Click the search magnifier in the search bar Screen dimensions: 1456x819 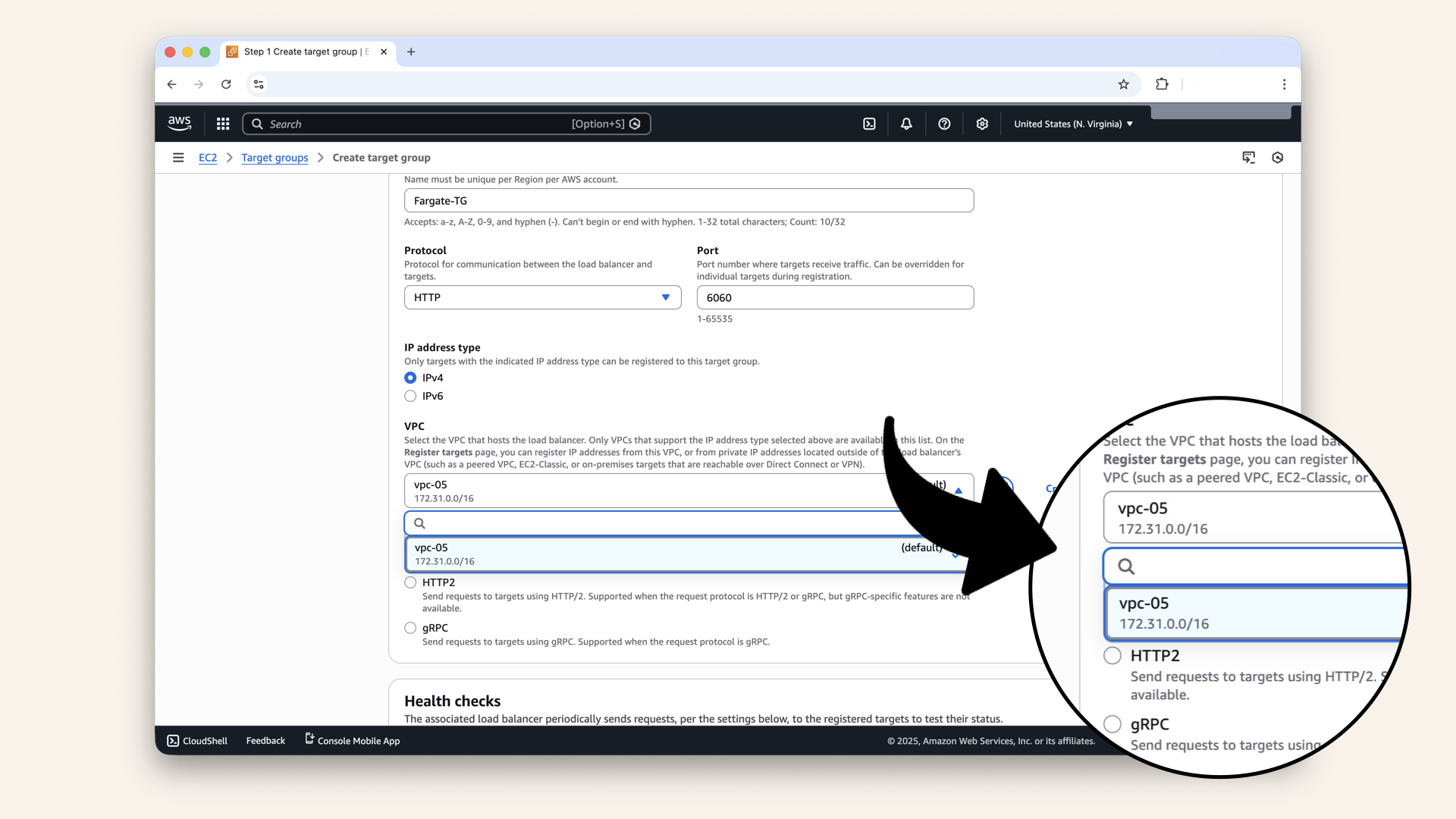coord(256,124)
